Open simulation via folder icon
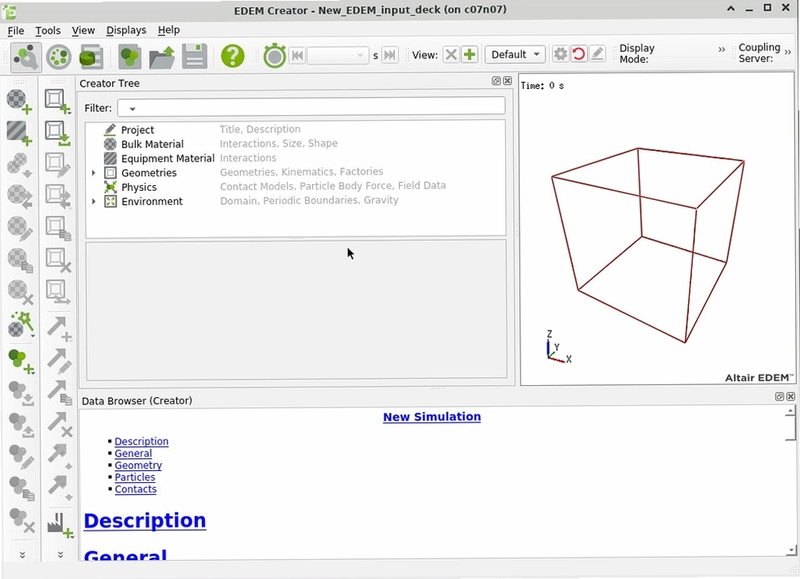This screenshot has width=800, height=579. coord(162,57)
